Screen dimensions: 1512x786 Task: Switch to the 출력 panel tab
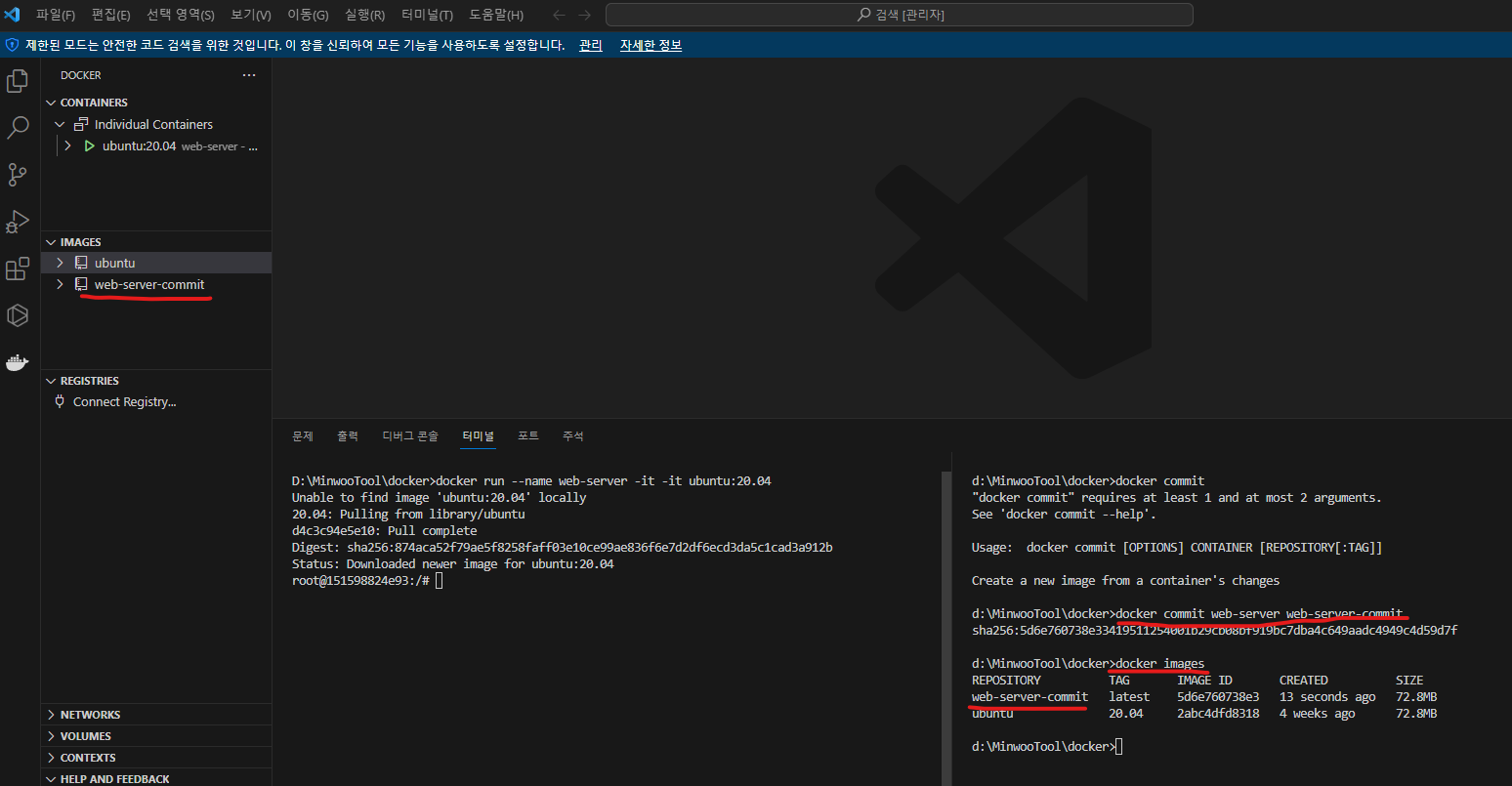348,435
